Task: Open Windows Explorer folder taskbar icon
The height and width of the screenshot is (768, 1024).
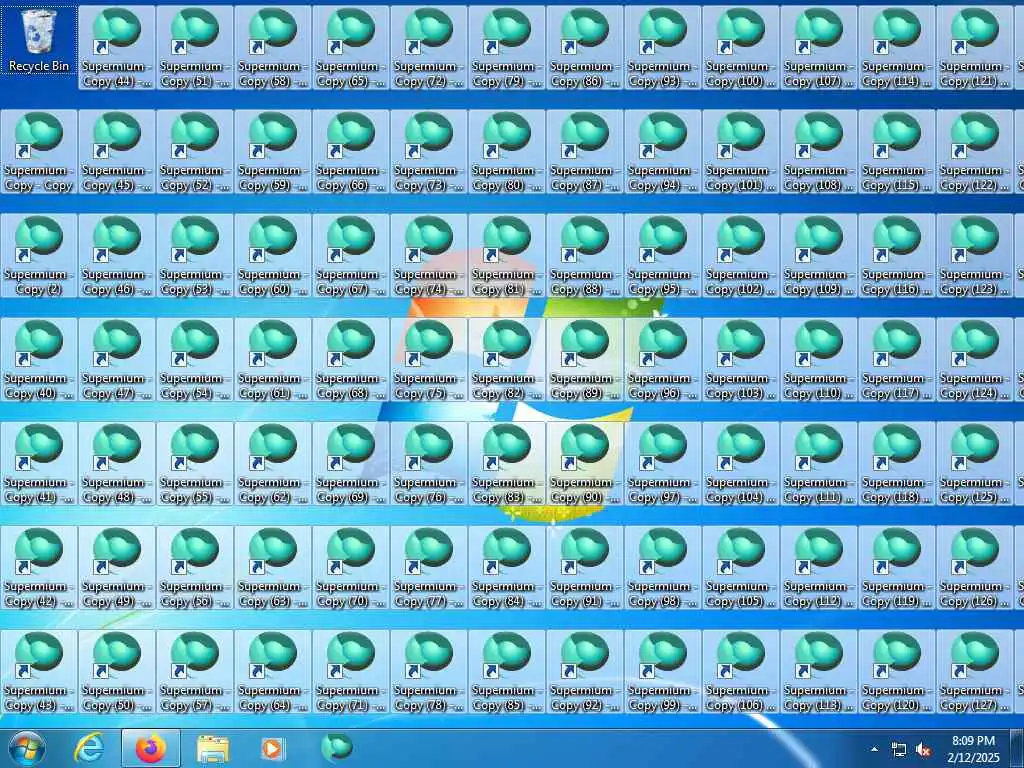Action: pyautogui.click(x=213, y=748)
